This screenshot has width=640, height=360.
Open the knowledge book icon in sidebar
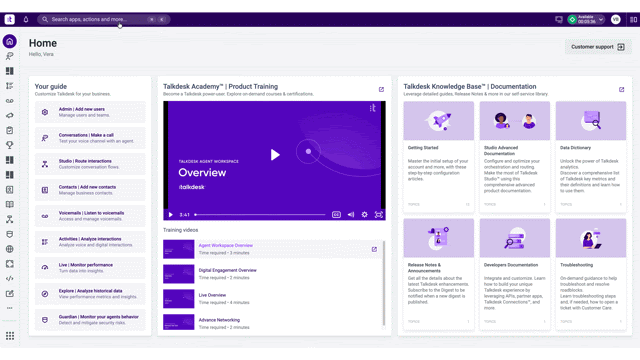point(10,204)
